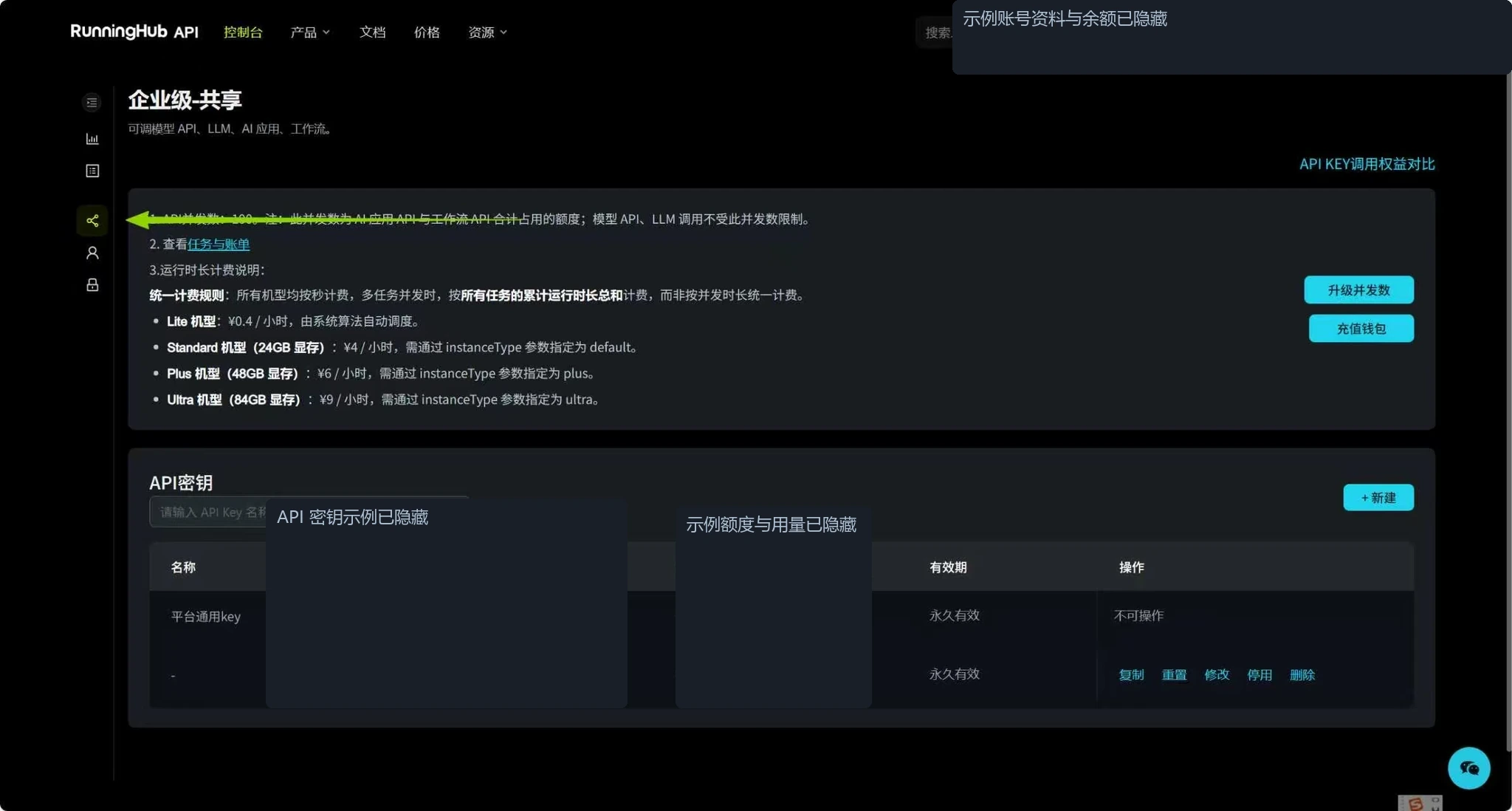
Task: Click the 企业级-共享 page heading
Action: point(185,100)
